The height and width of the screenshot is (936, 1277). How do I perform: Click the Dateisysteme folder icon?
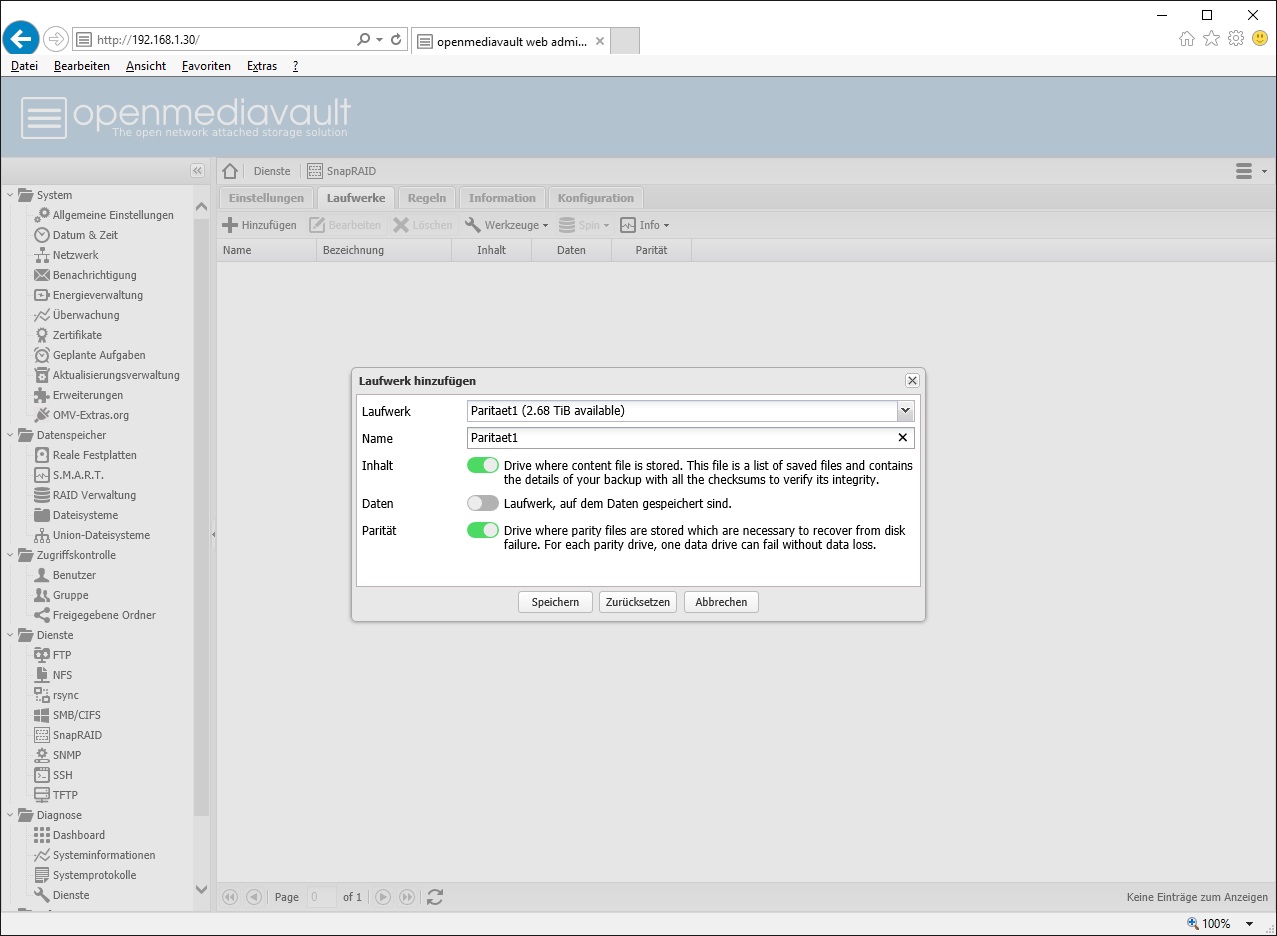click(42, 515)
